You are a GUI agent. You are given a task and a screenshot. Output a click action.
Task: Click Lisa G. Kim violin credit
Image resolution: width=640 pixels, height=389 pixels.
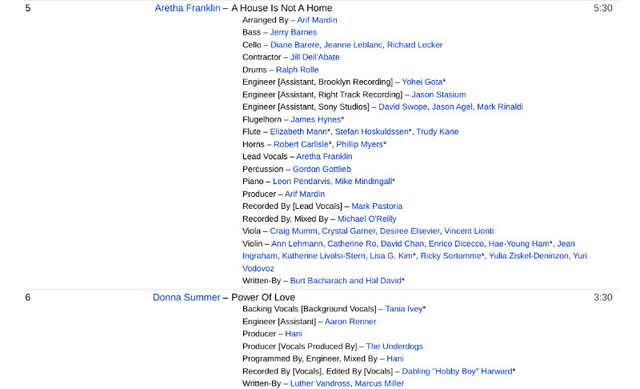pos(391,256)
